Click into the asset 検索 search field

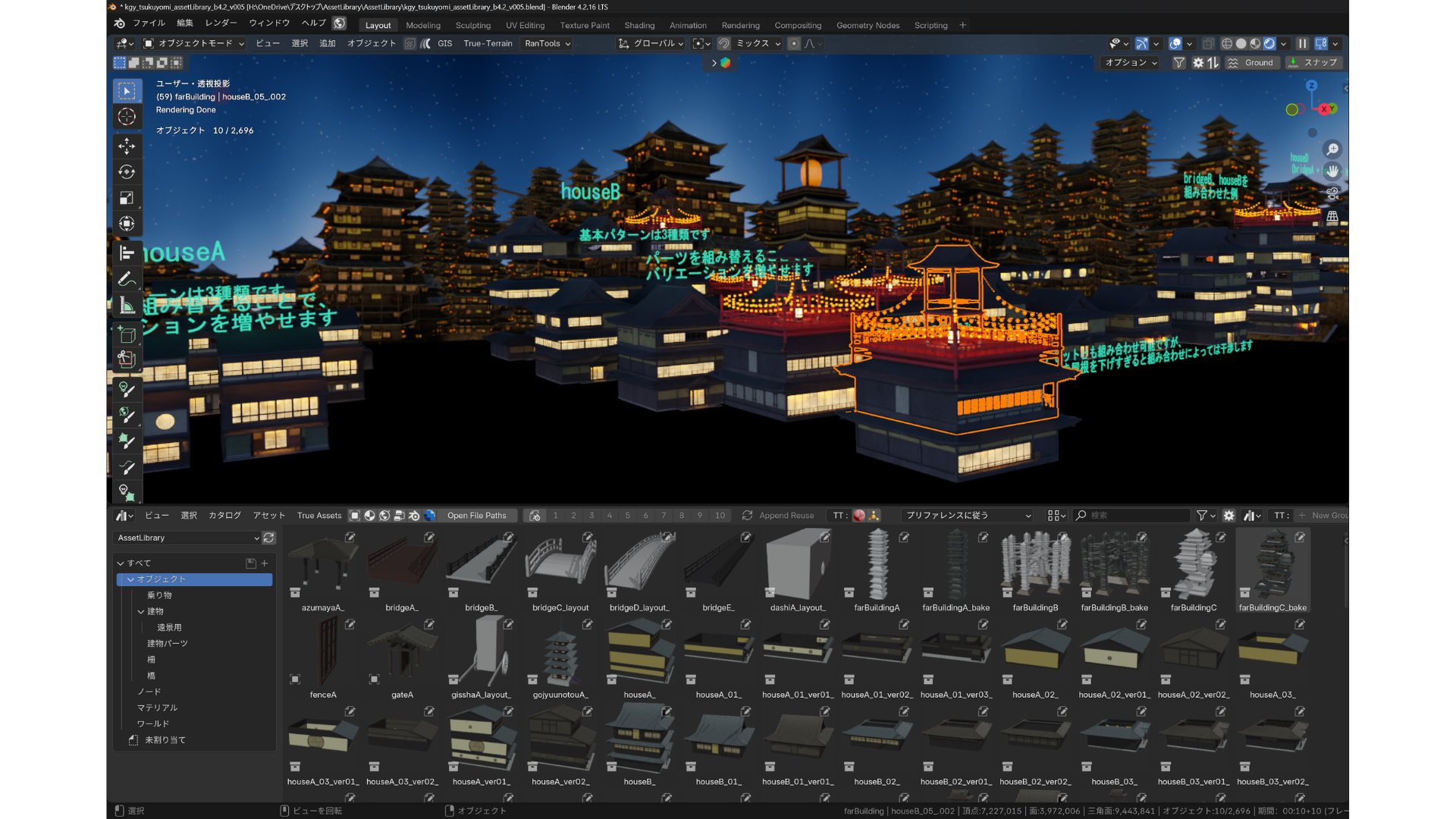[x=1132, y=516]
